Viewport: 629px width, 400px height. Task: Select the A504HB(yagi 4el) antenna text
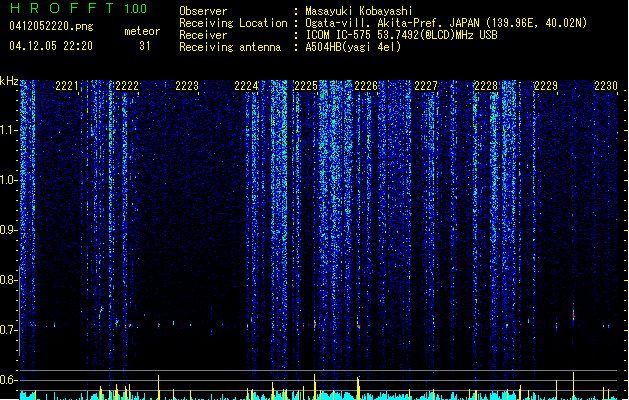[x=353, y=47]
